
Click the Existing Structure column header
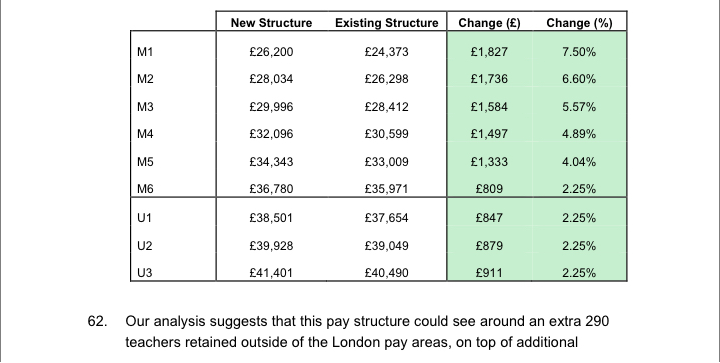click(387, 23)
